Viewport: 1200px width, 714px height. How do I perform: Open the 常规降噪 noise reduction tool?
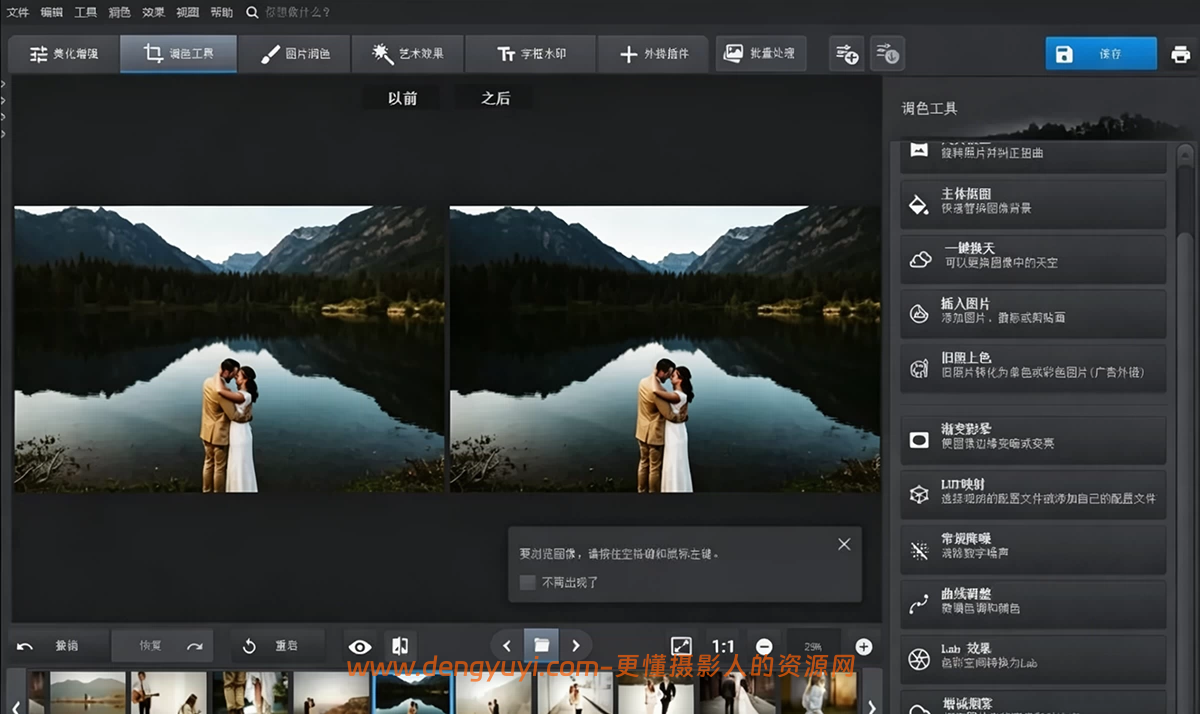(1033, 547)
